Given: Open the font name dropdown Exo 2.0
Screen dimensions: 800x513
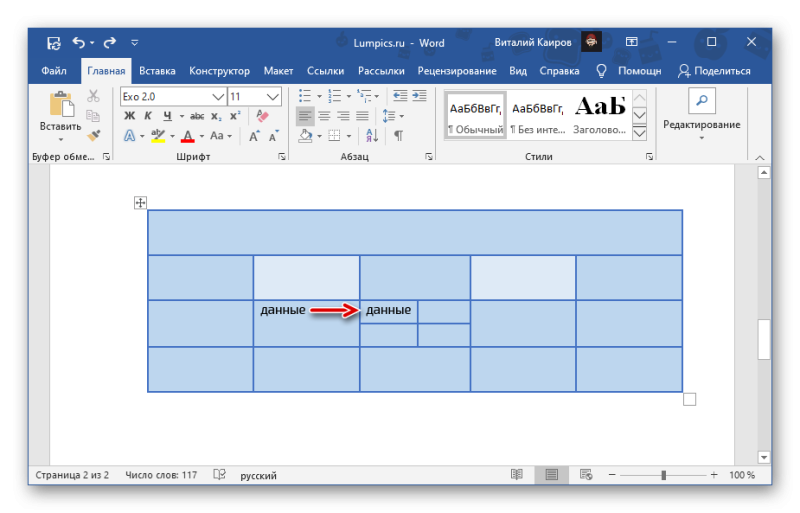Looking at the screenshot, I should [x=218, y=96].
